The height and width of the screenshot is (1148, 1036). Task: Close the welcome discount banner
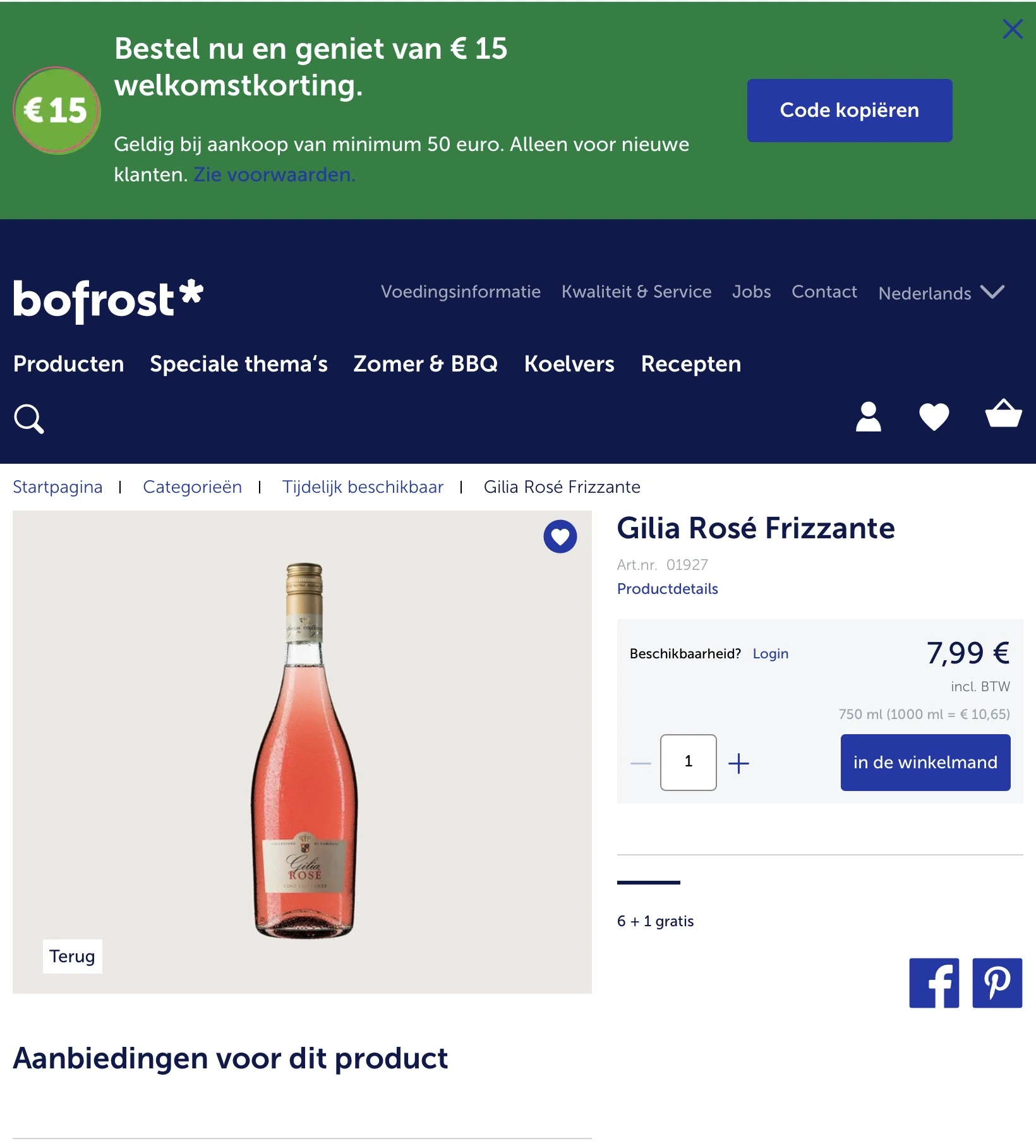(1012, 29)
